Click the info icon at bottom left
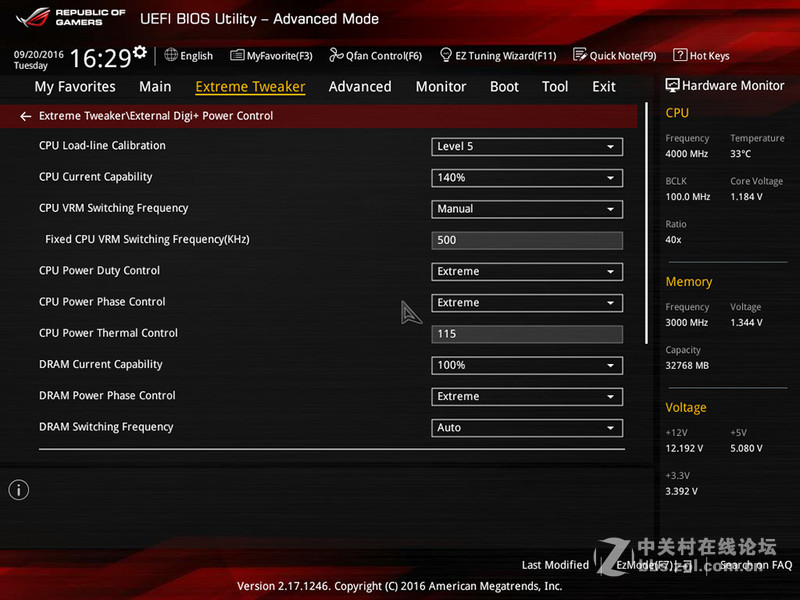 coord(18,490)
